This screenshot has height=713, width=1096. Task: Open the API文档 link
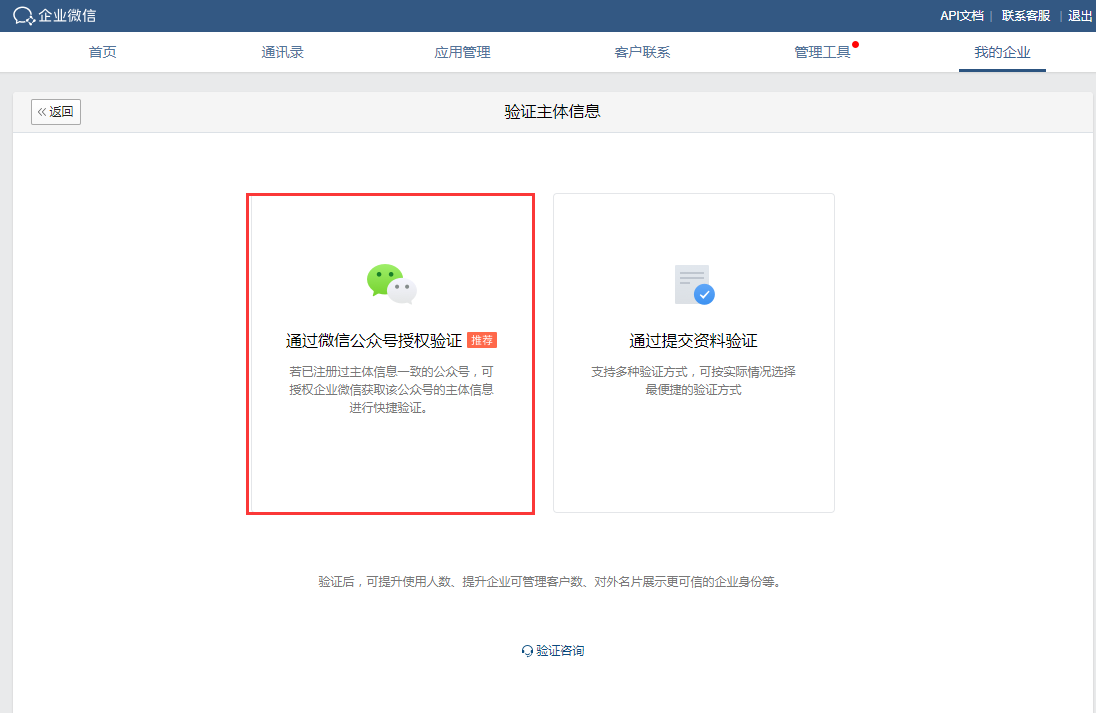[x=961, y=16]
